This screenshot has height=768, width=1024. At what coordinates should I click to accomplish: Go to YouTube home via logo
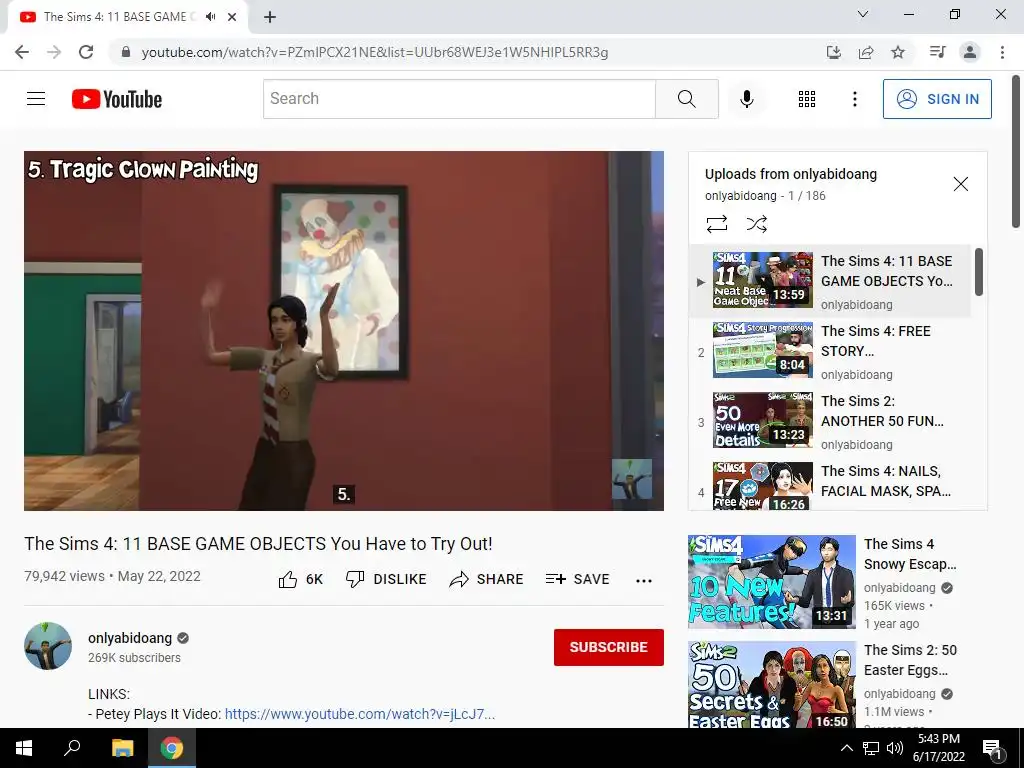pyautogui.click(x=117, y=99)
